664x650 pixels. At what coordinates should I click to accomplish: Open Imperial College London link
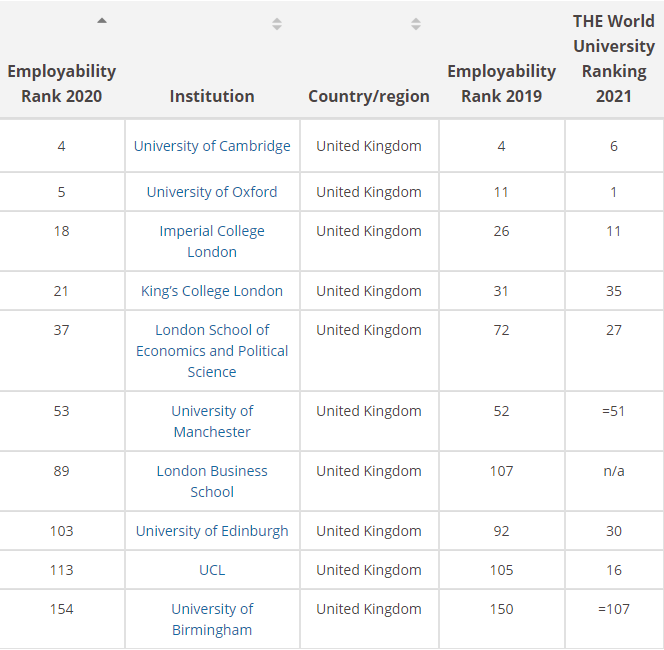[212, 241]
